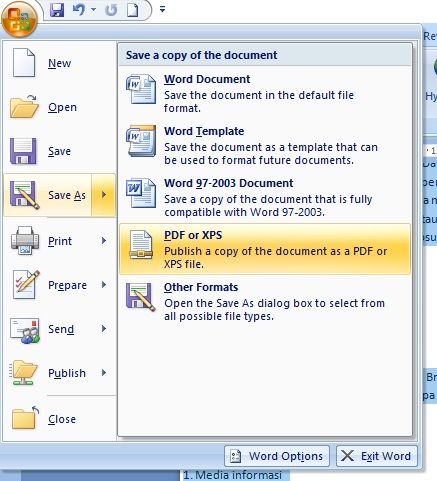Viewport: 437px width, 481px height.
Task: Click the Word Template file icon
Action: (141, 141)
